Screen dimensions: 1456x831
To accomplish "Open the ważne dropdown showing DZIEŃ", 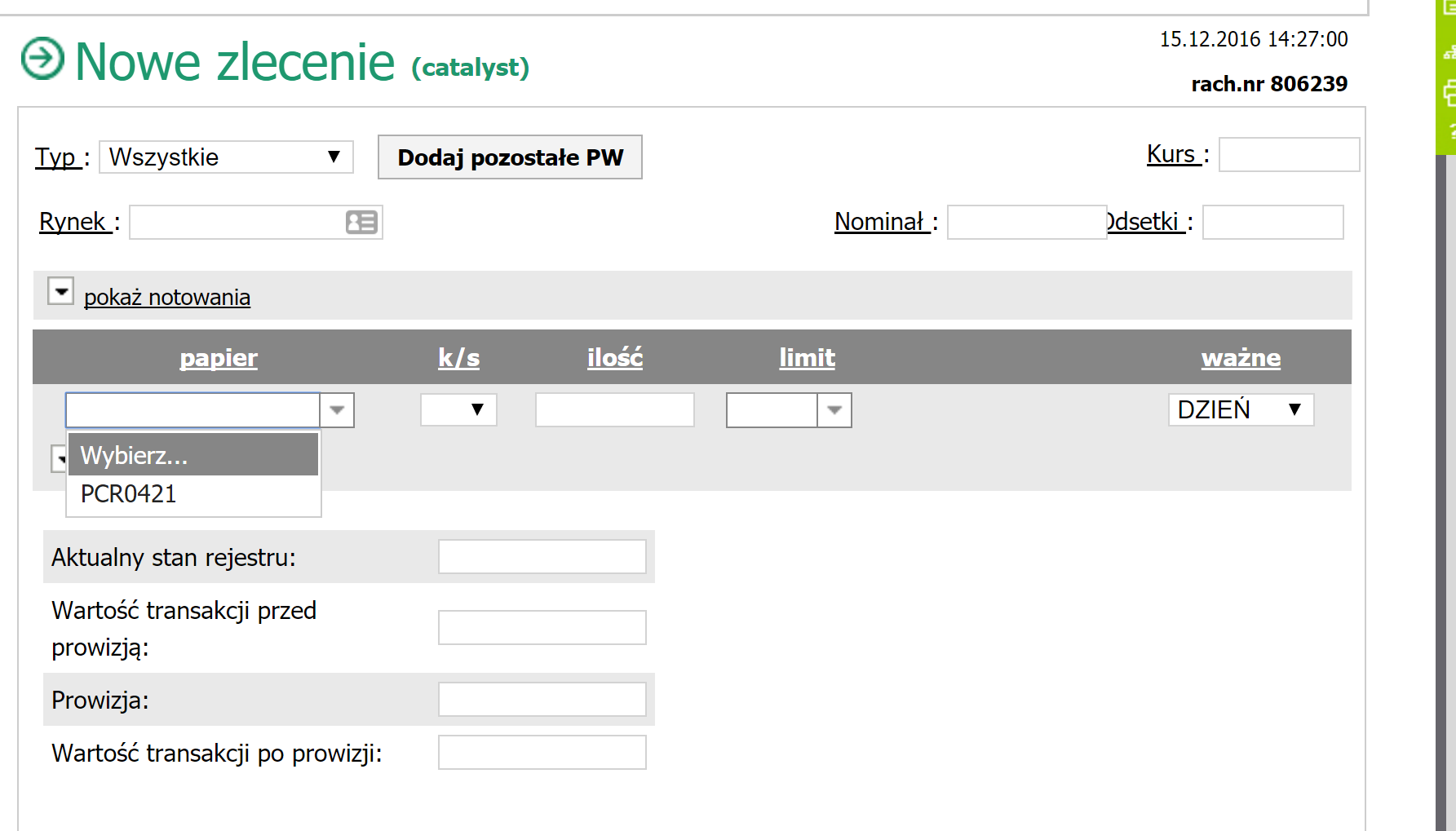I will [1240, 409].
